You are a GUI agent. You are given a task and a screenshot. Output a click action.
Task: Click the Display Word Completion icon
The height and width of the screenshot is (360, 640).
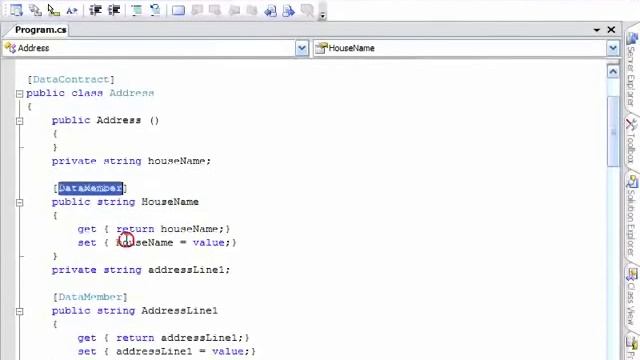(x=72, y=10)
